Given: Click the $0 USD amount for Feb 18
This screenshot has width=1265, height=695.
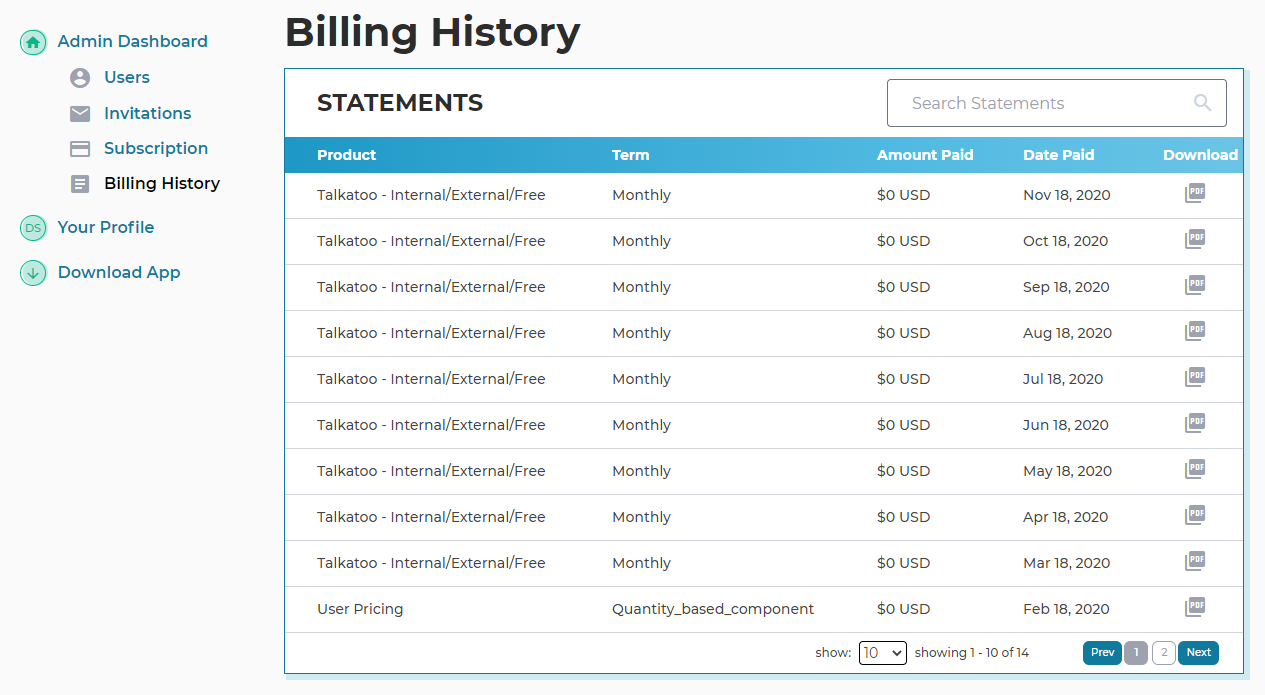Looking at the screenshot, I should [x=904, y=609].
